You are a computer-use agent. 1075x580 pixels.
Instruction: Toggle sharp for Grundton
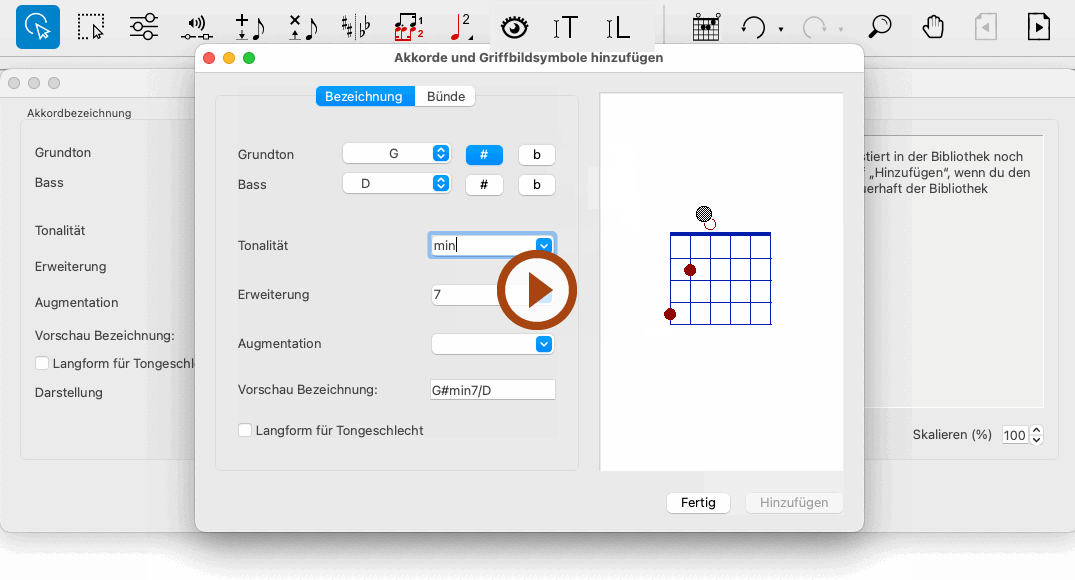click(484, 154)
